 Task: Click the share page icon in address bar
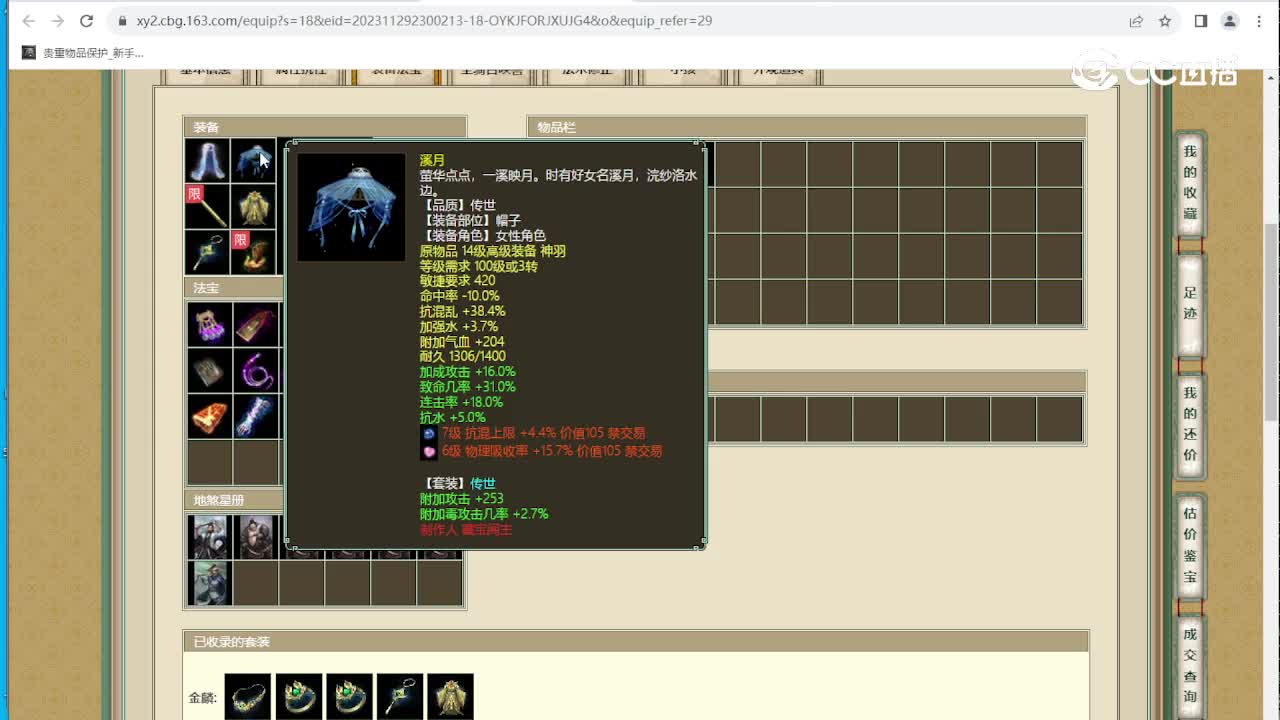1136,21
